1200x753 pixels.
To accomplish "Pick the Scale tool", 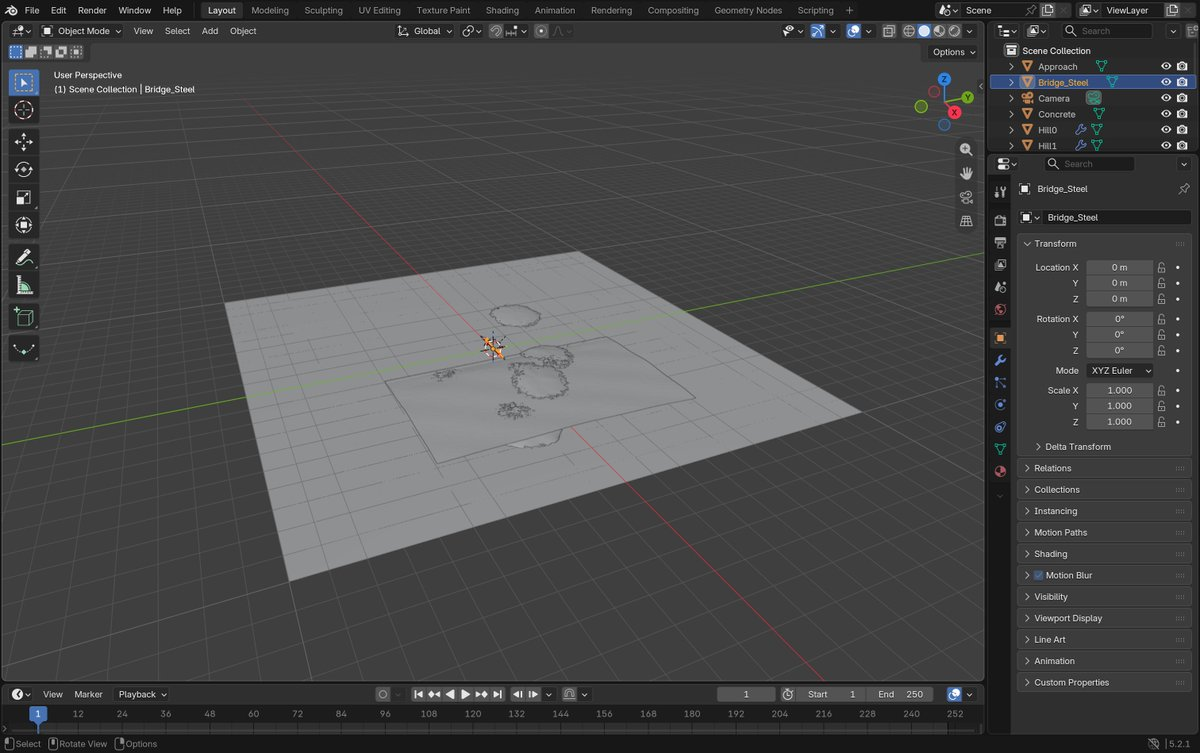I will 24,198.
